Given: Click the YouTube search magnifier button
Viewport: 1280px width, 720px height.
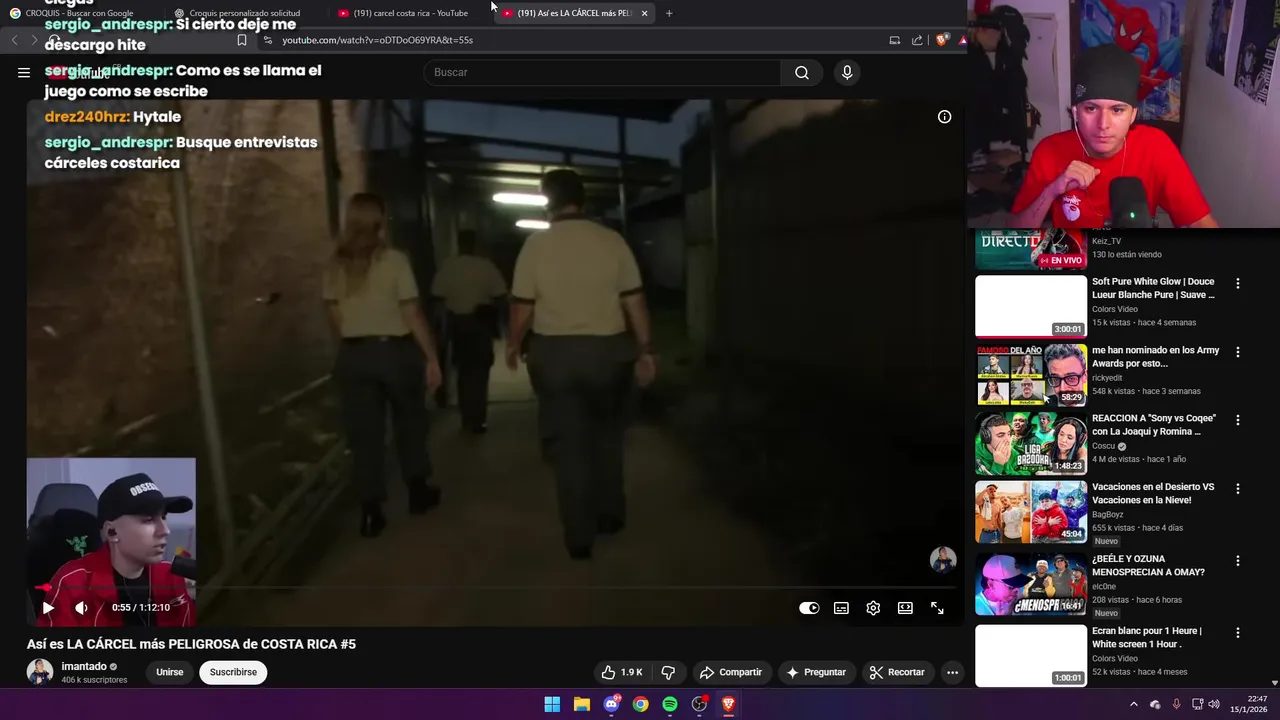Looking at the screenshot, I should [802, 72].
